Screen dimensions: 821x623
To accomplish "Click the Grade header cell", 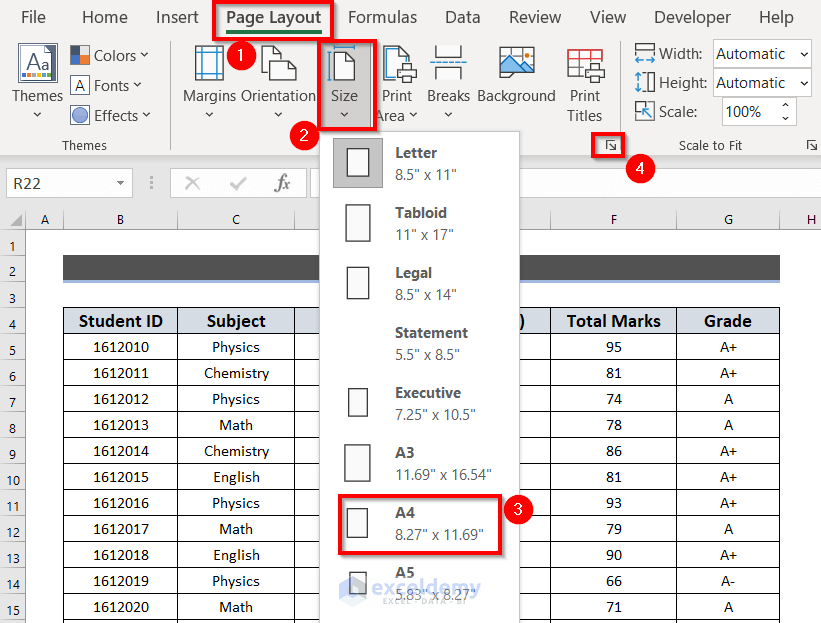I will pyautogui.click(x=728, y=321).
